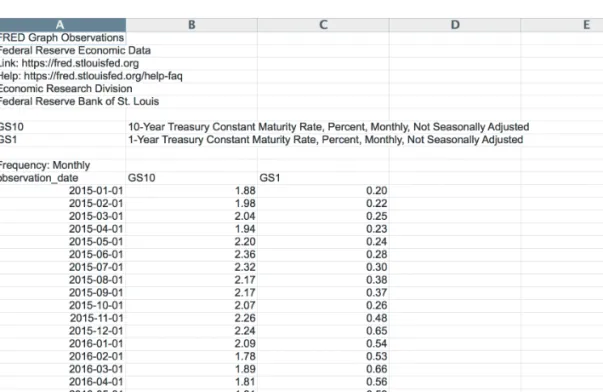Select 10-Year Treasury Constant Maturity Rate description
Screen dimensions: 603x392
[328, 127]
